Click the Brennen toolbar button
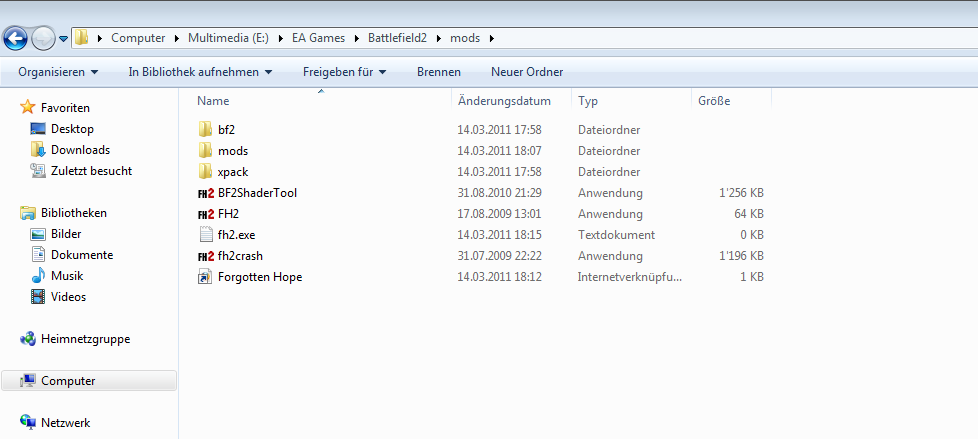The height and width of the screenshot is (439, 978). click(439, 72)
